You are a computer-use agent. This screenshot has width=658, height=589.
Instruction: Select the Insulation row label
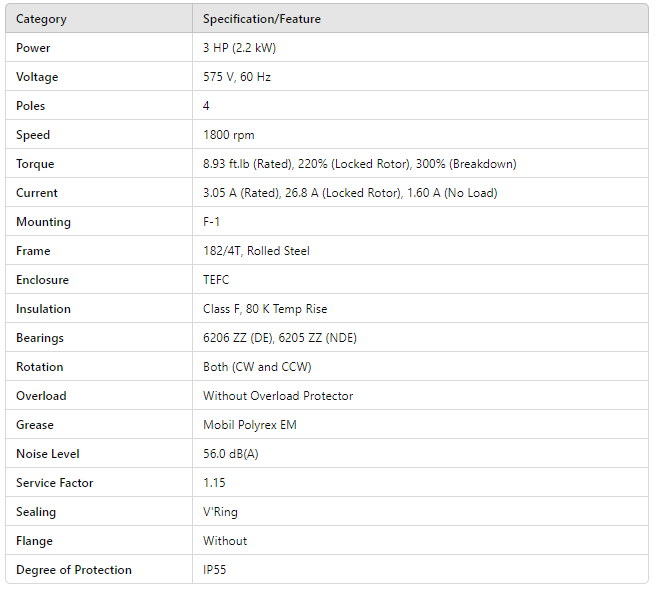pyautogui.click(x=43, y=309)
